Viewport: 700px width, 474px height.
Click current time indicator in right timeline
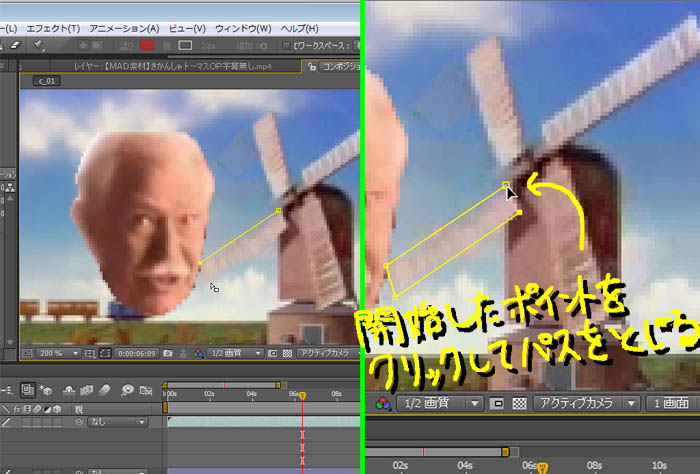click(542, 468)
